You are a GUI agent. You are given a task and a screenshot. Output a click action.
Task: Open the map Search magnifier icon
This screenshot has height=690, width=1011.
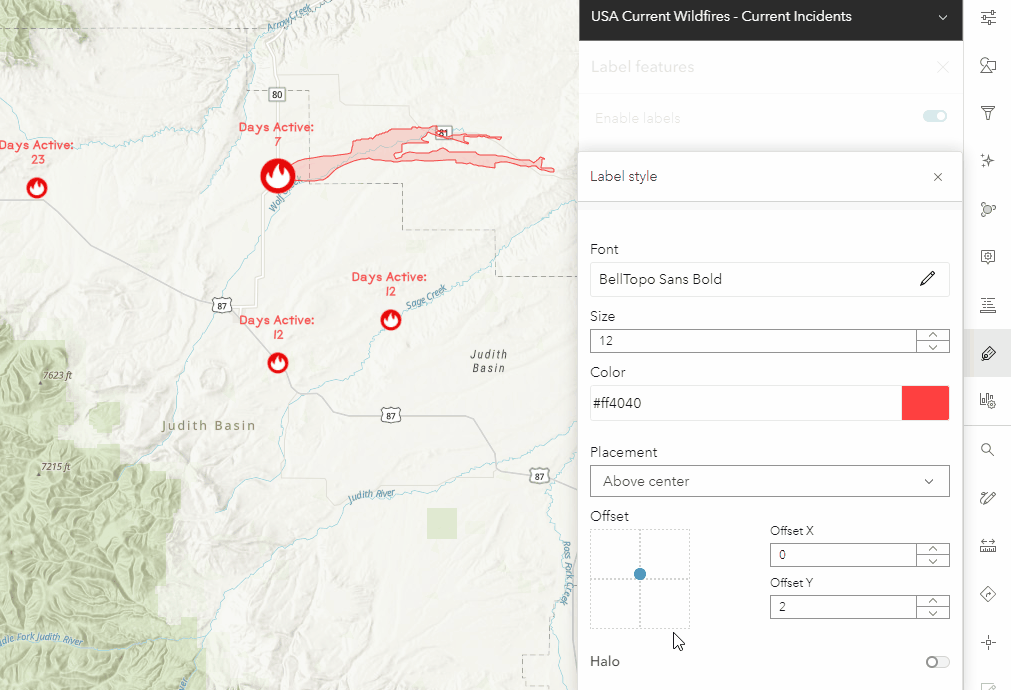point(988,449)
